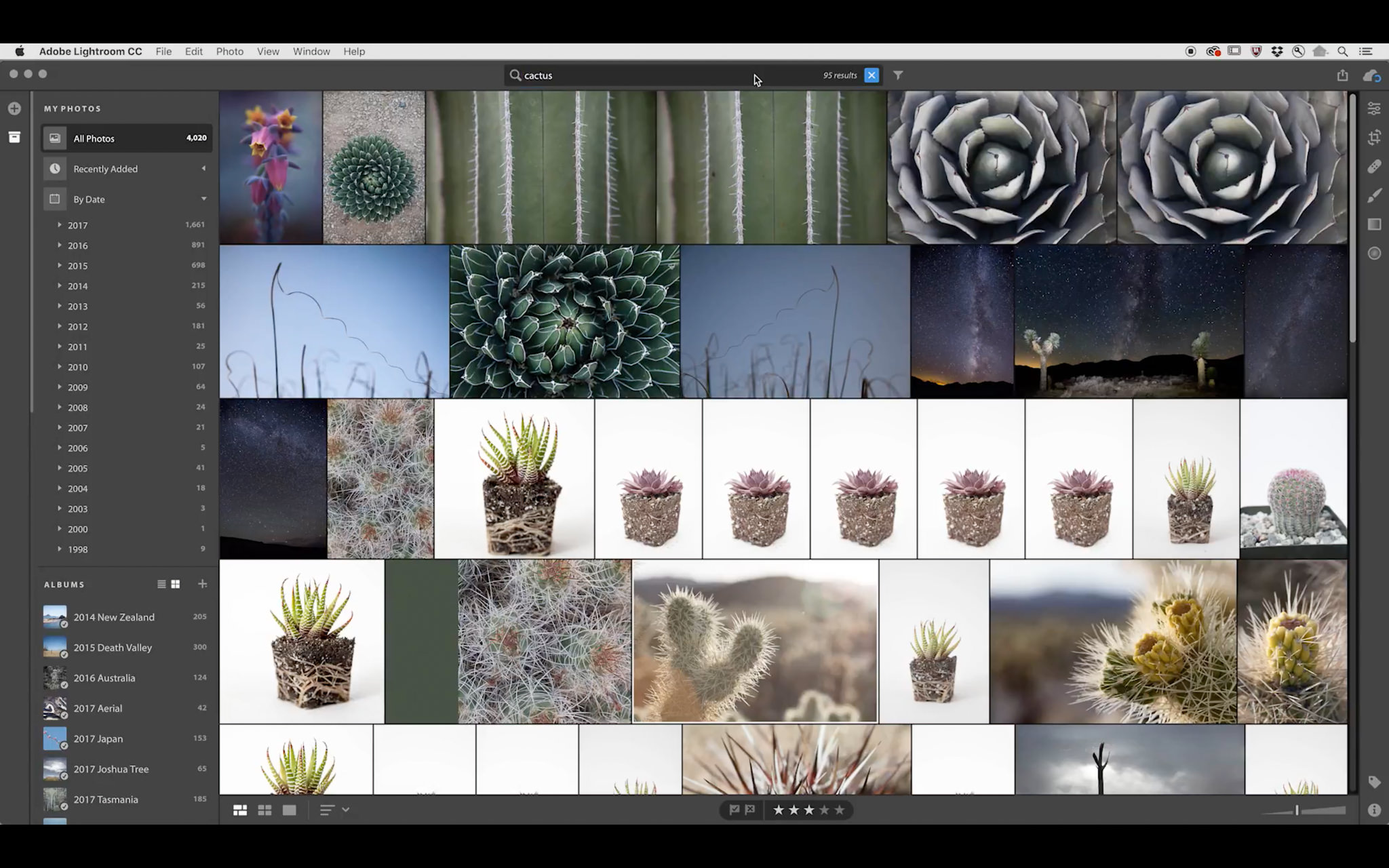Viewport: 1389px width, 868px height.
Task: Expand the 2017 year tree item
Action: click(59, 224)
